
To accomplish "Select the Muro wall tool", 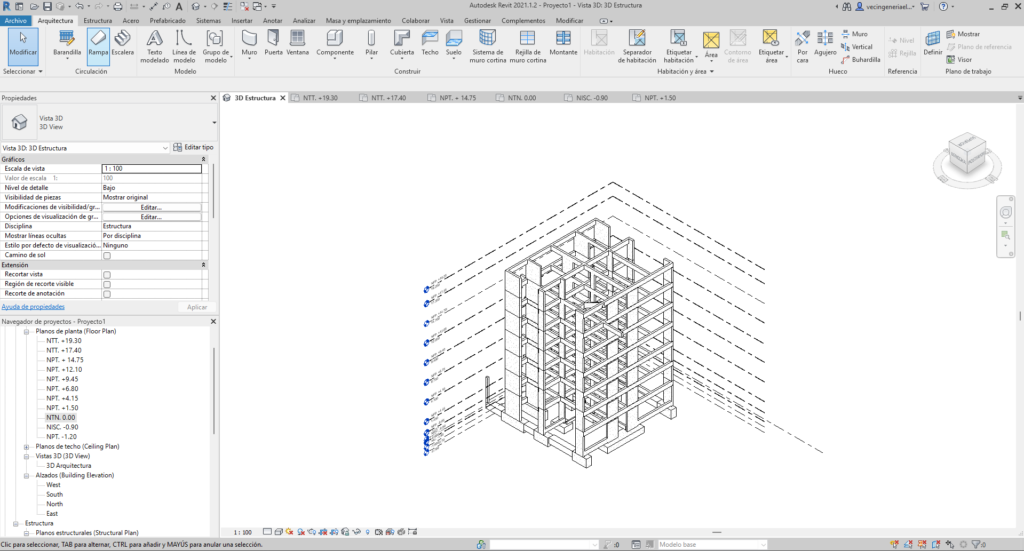I will pos(249,44).
